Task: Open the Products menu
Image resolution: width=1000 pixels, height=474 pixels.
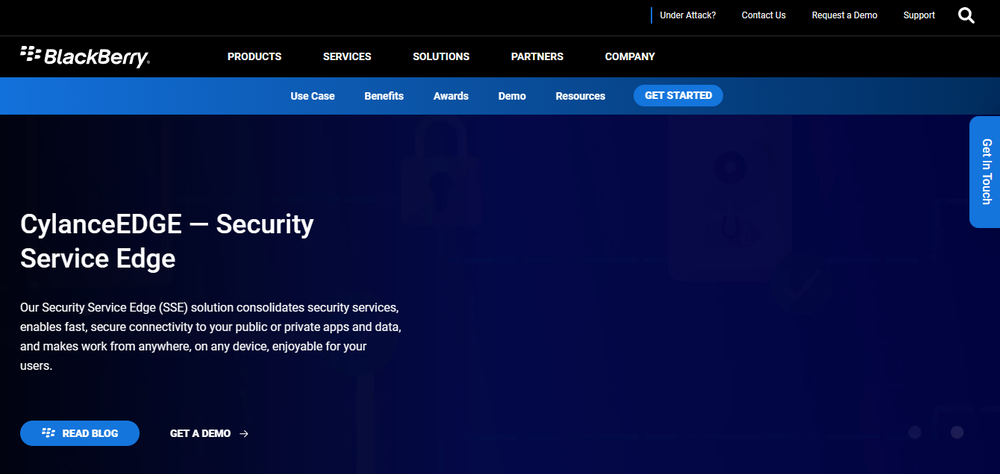Action: (x=254, y=57)
